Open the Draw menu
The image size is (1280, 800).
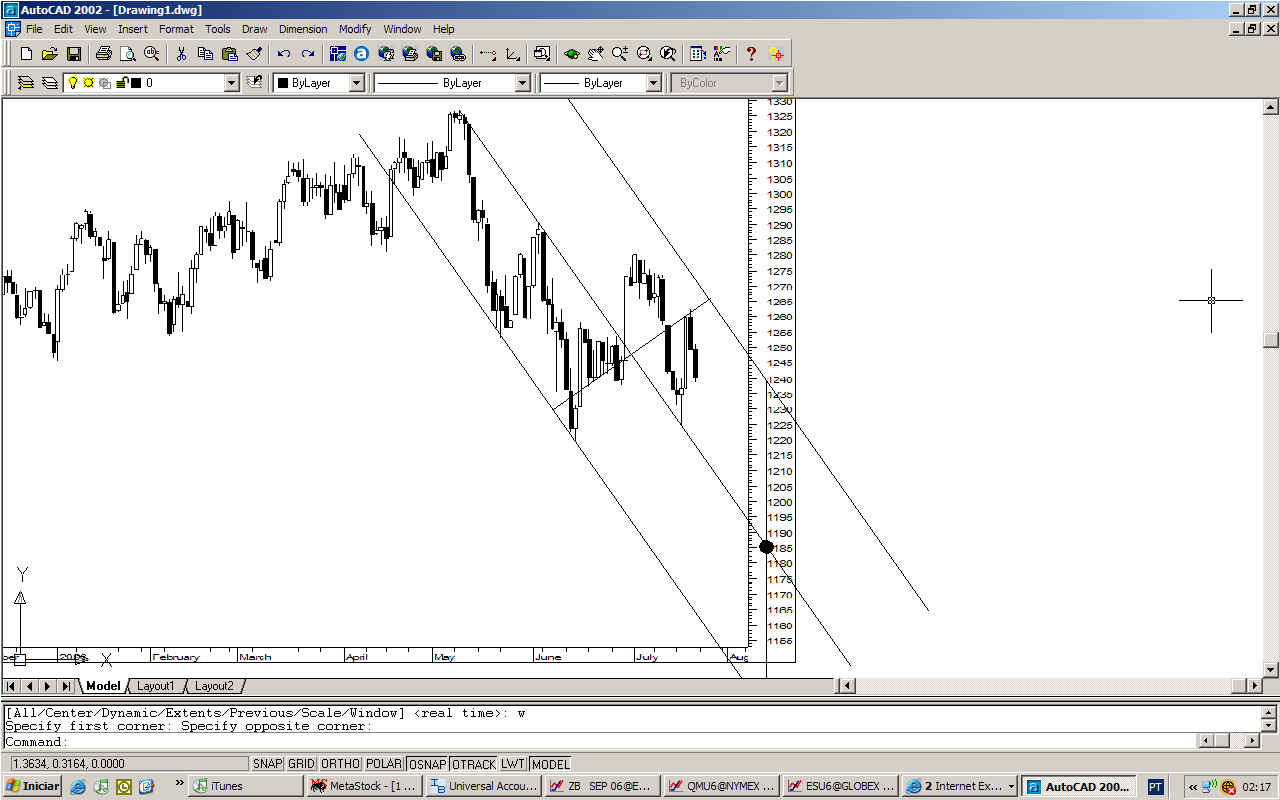(x=255, y=29)
